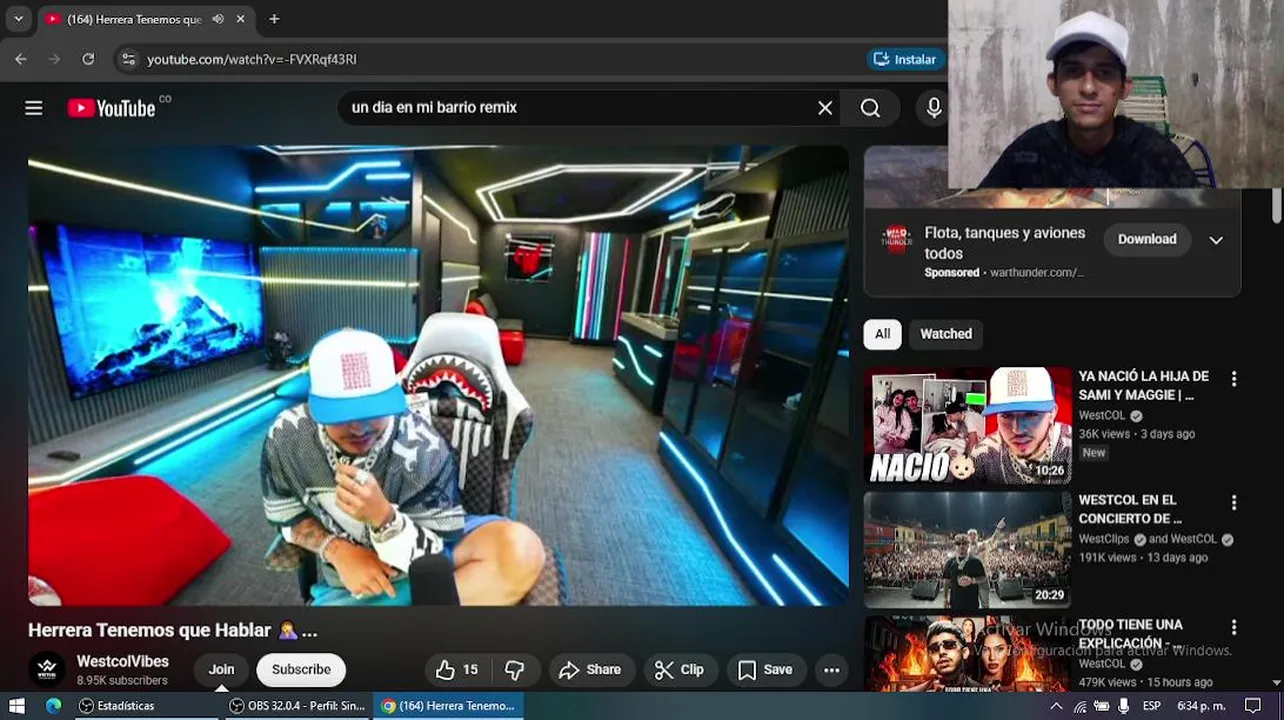Image resolution: width=1284 pixels, height=720 pixels.
Task: Expand the sponsored ad chevron
Action: 1216,240
